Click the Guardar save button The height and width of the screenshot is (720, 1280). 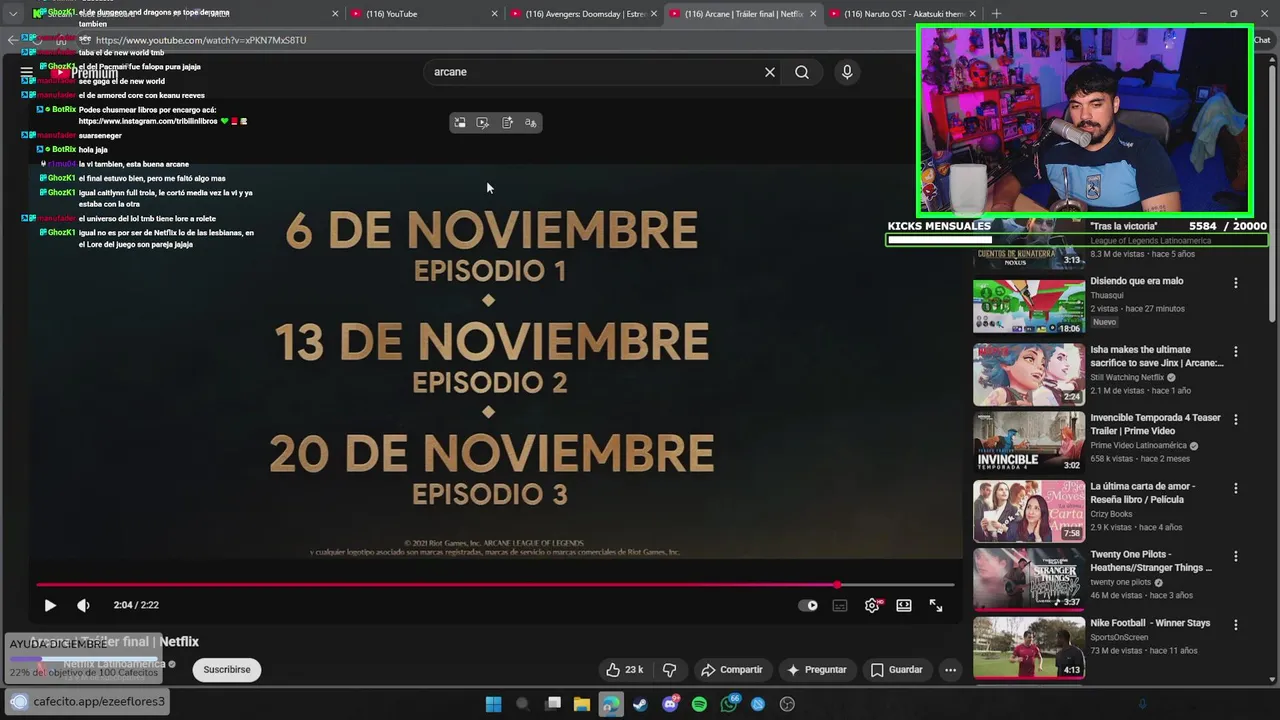pyautogui.click(x=896, y=670)
